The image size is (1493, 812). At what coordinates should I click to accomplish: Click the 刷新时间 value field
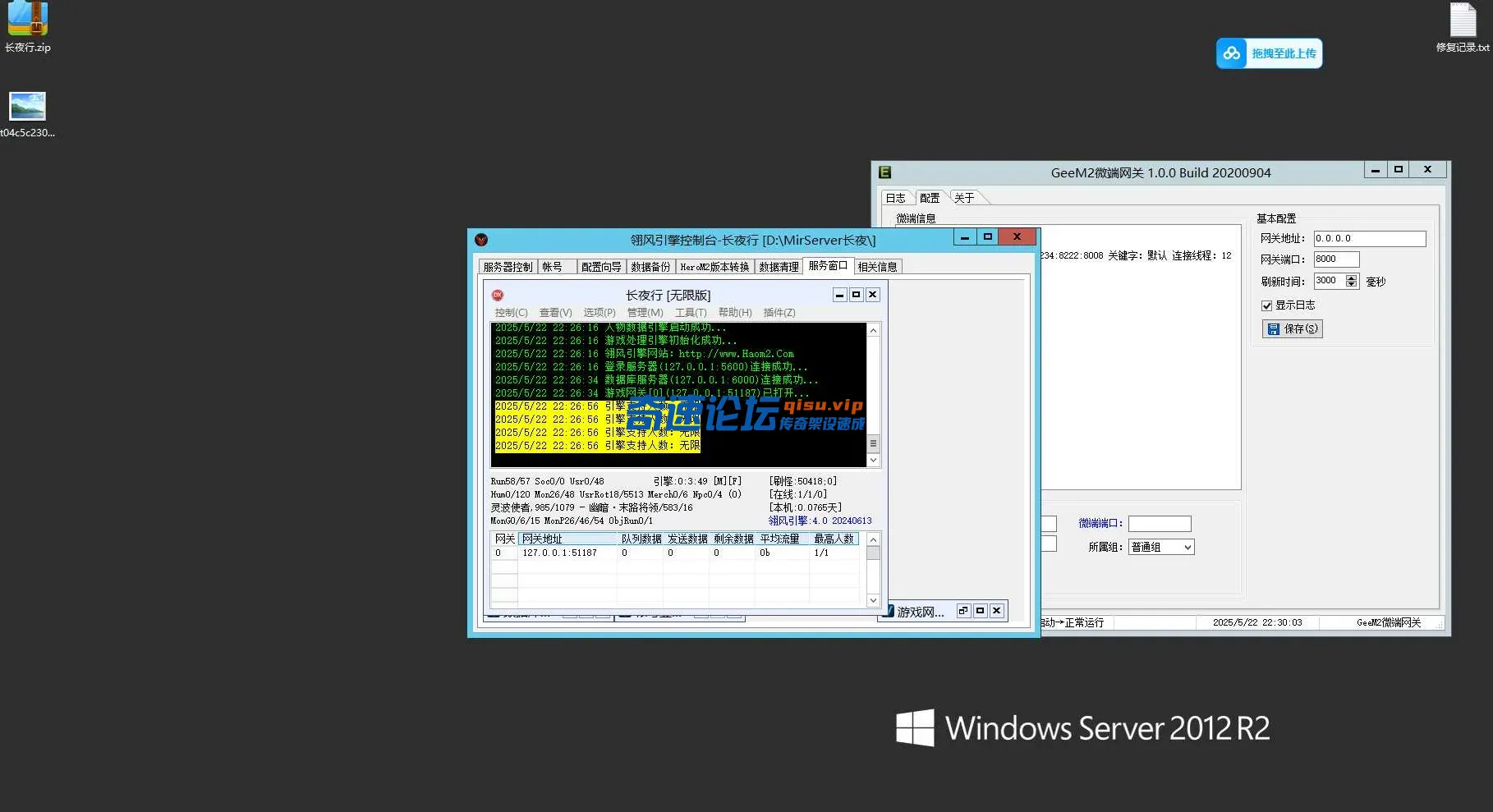1329,281
